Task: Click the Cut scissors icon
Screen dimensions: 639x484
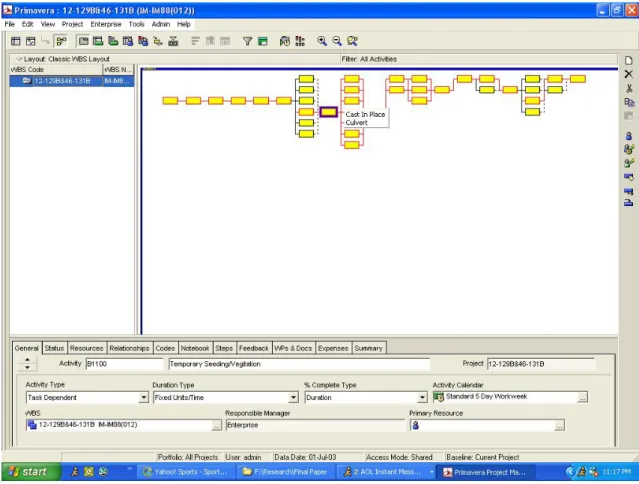Action: pyautogui.click(x=629, y=88)
